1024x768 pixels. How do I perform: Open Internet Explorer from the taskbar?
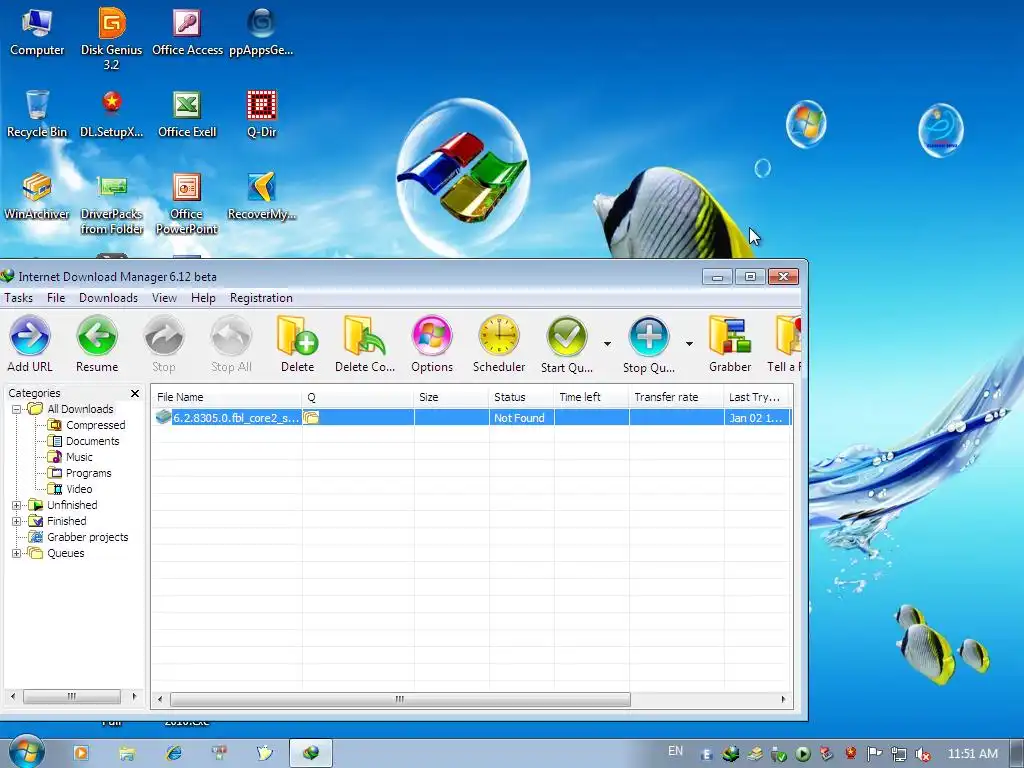click(173, 753)
